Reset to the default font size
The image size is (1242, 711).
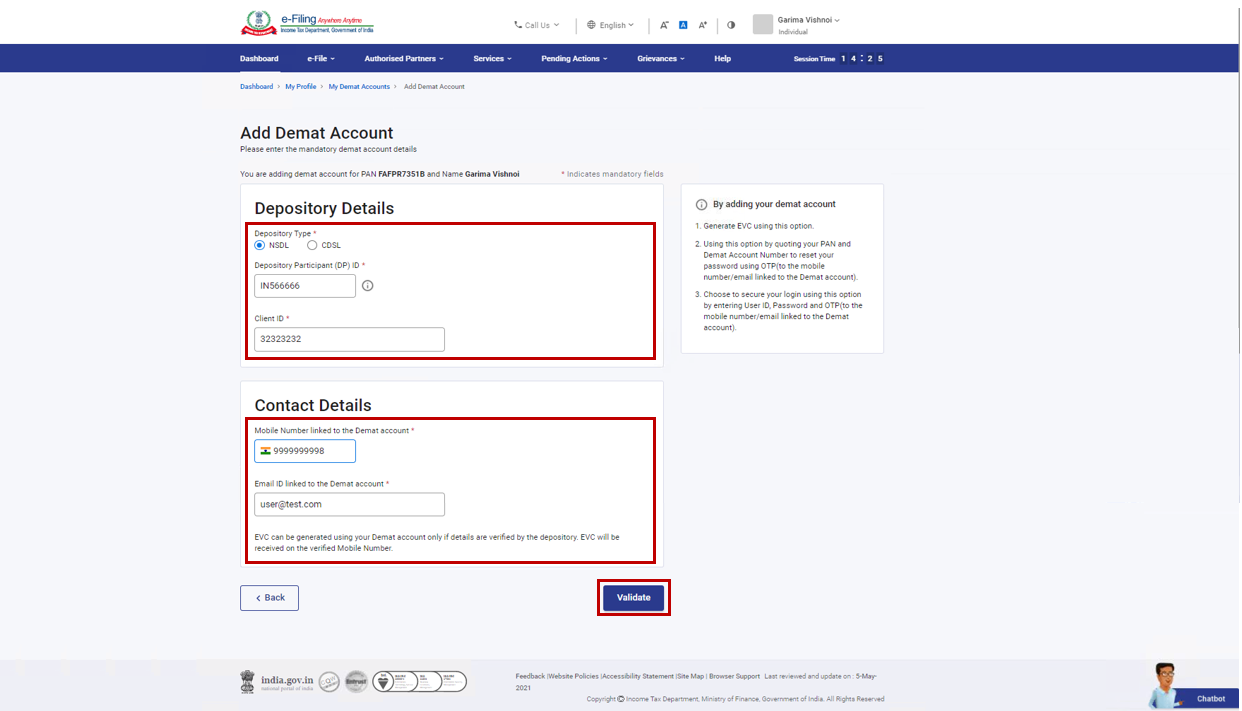683,25
